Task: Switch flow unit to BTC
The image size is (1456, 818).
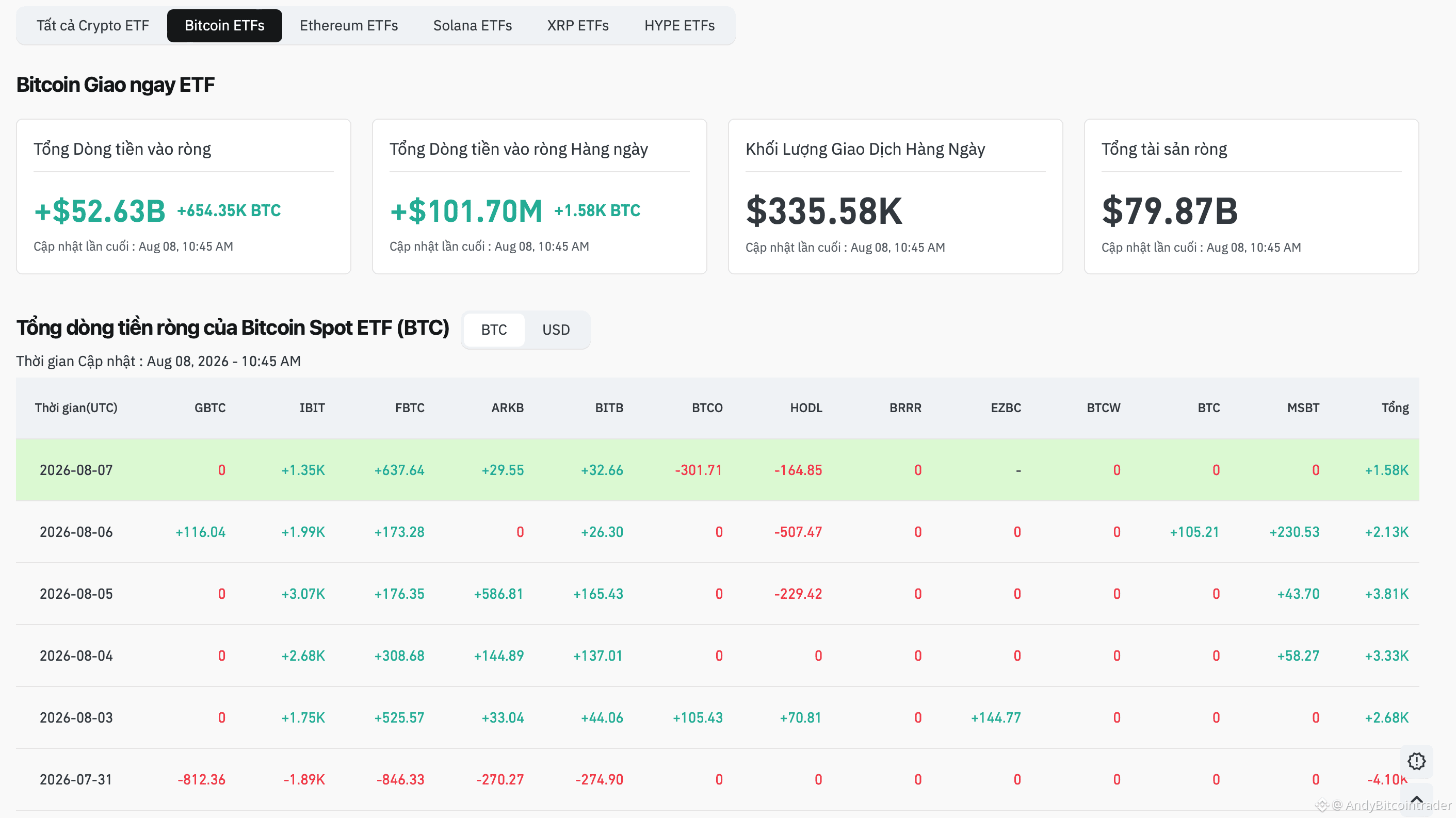Action: [x=493, y=330]
